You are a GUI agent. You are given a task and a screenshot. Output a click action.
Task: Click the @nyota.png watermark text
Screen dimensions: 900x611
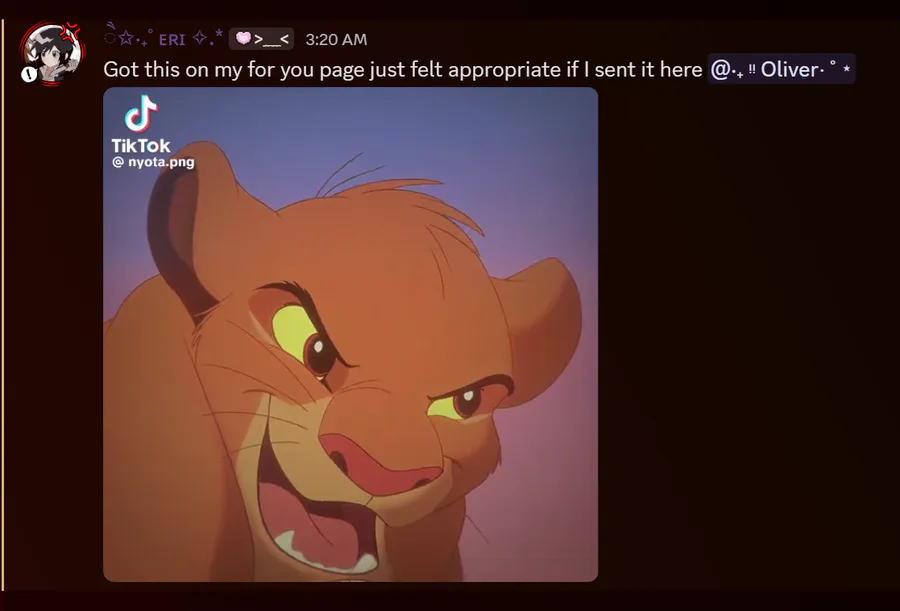pyautogui.click(x=153, y=162)
